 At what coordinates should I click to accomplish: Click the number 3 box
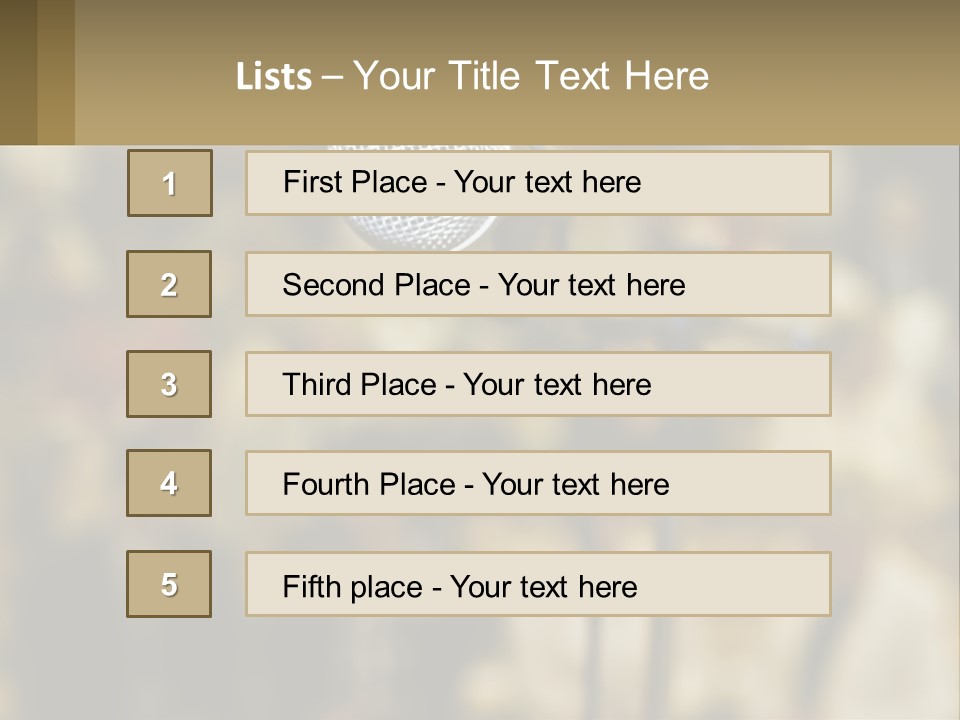click(x=169, y=384)
